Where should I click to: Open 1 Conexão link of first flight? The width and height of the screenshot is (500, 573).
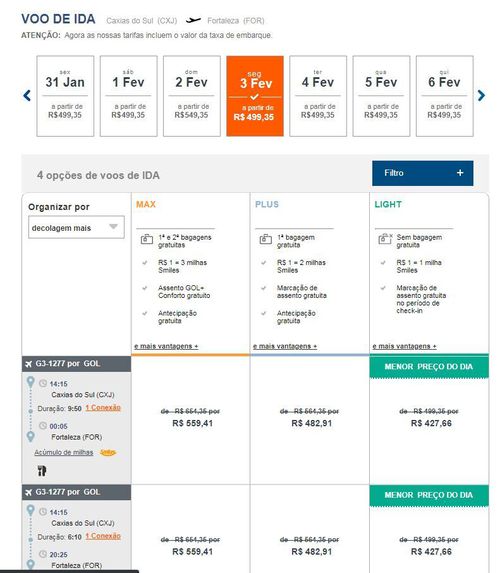(x=103, y=407)
